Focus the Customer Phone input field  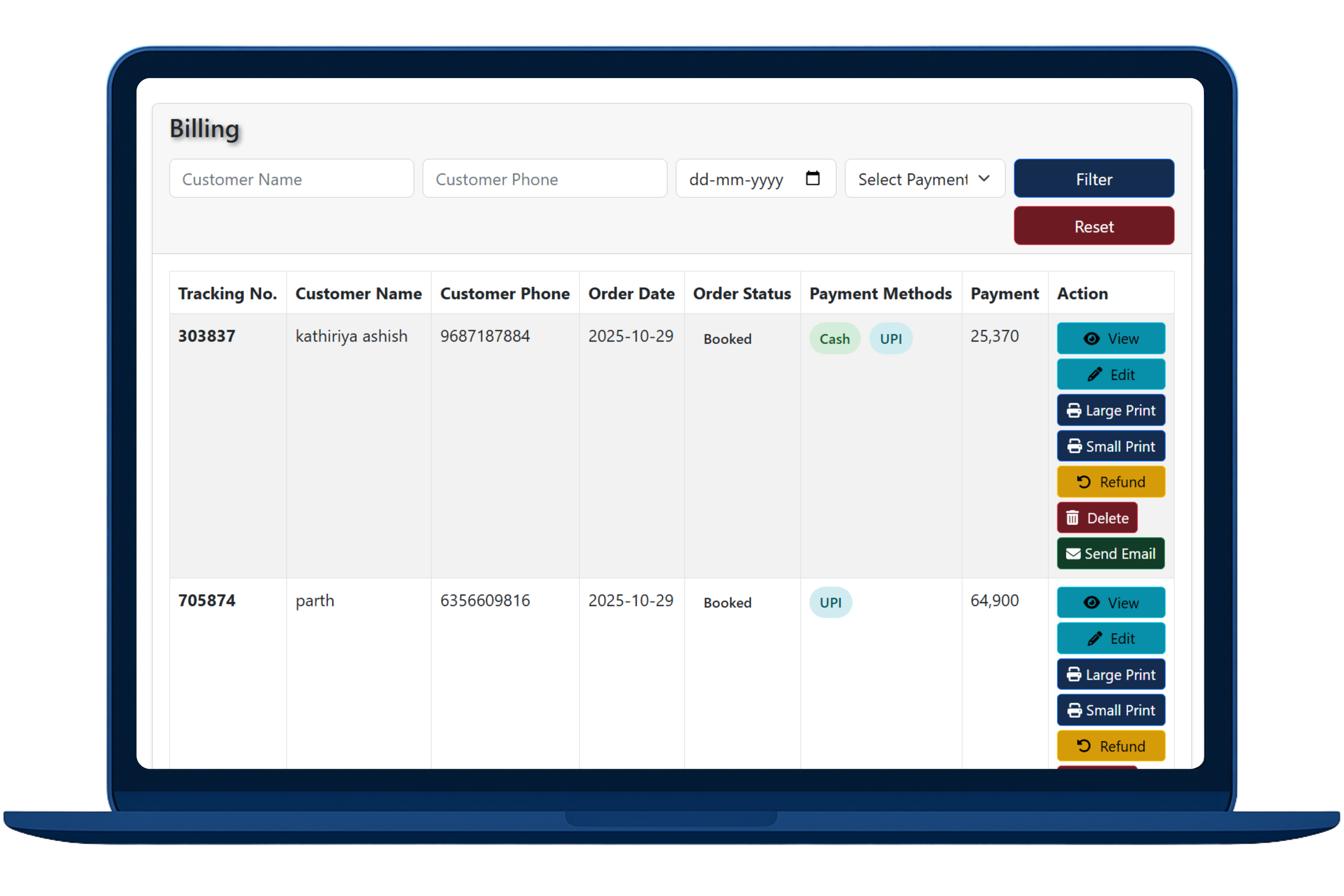544,179
